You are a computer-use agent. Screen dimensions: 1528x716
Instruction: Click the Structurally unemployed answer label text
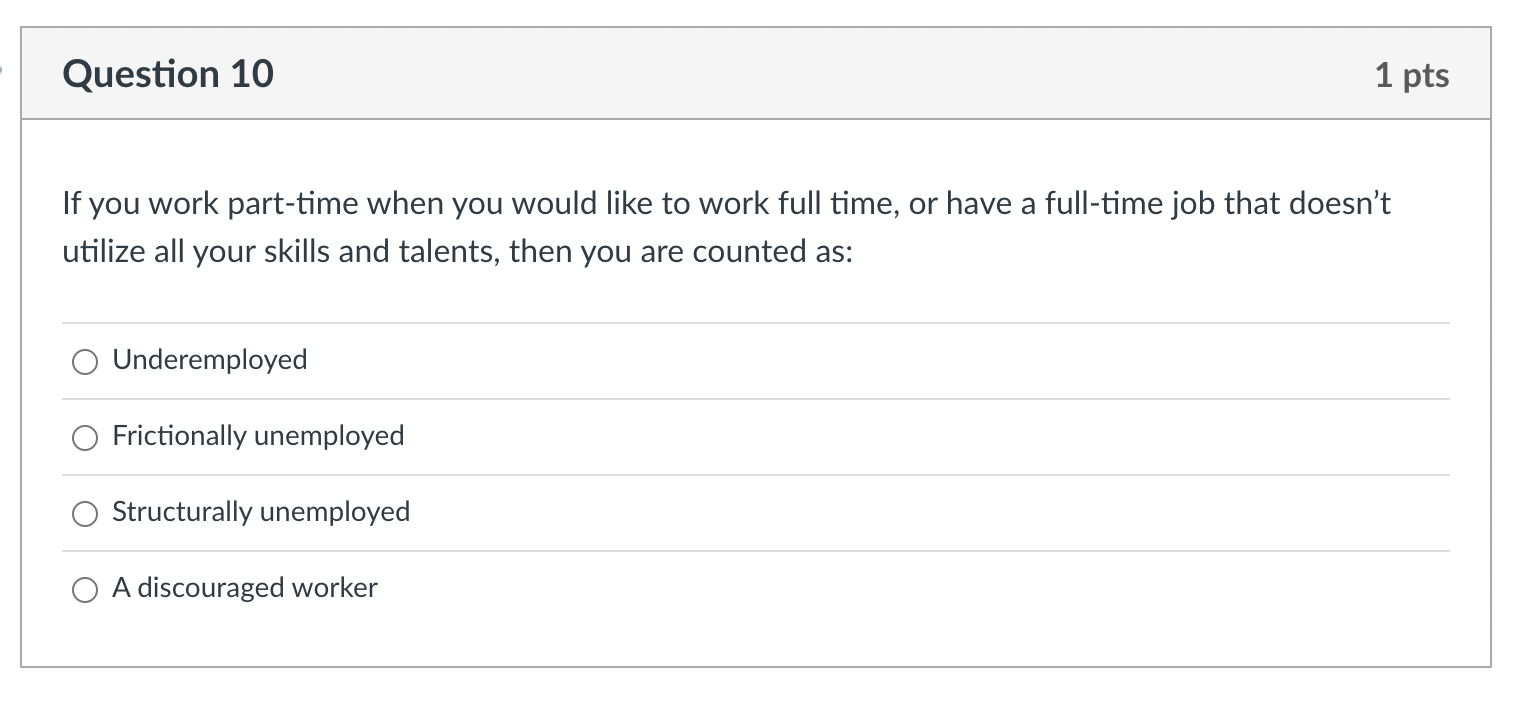[261, 512]
